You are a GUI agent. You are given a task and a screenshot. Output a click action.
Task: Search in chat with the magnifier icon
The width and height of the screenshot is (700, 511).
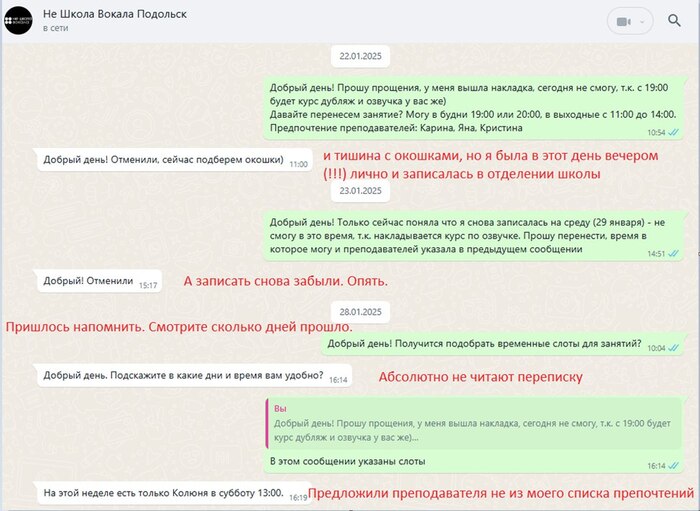[x=674, y=21]
